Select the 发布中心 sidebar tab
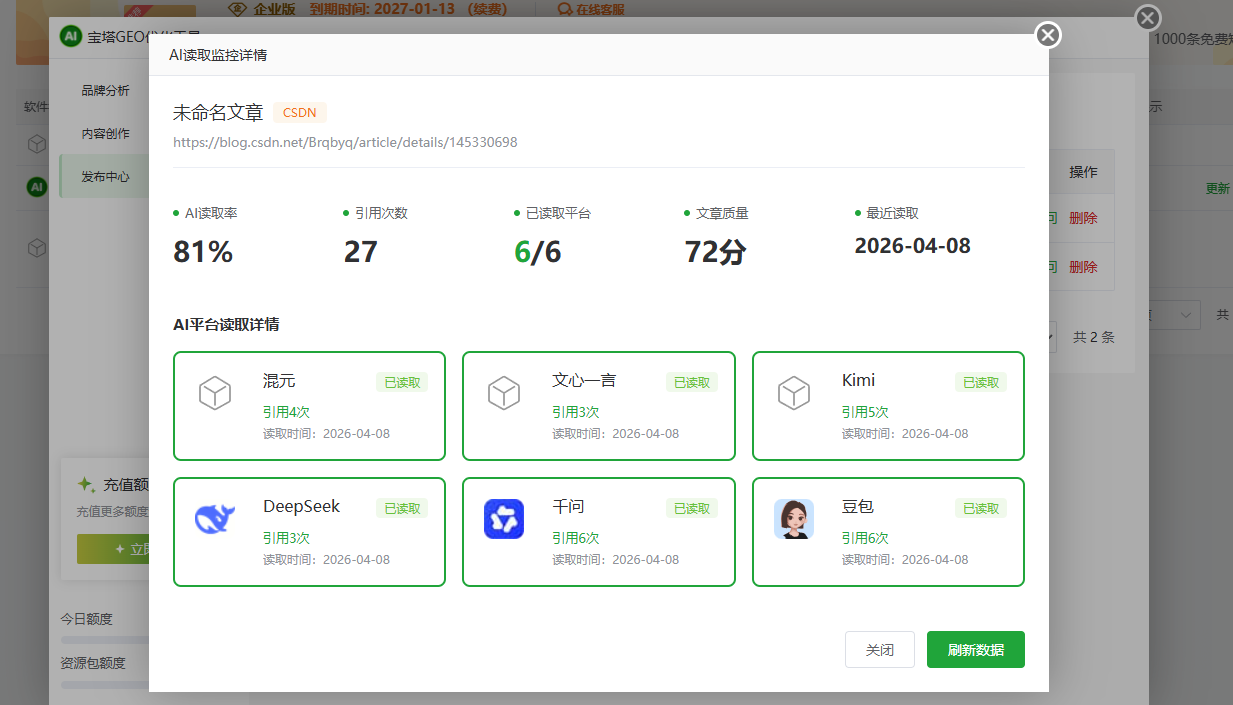This screenshot has height=705, width=1233. pos(105,177)
